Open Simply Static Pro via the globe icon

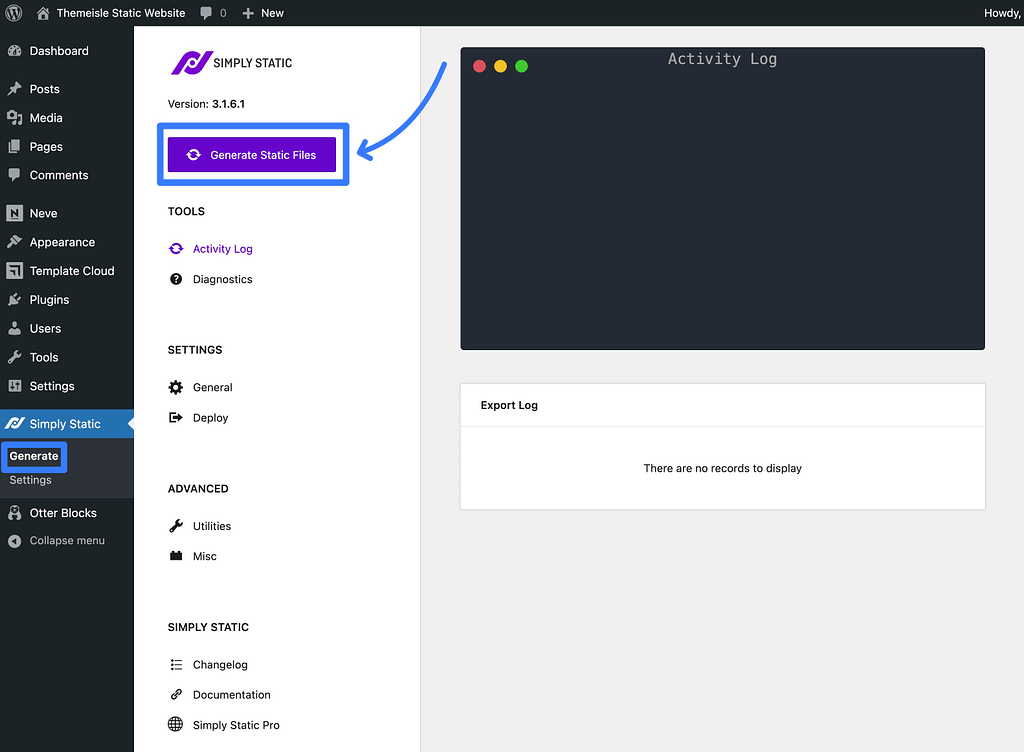coord(175,725)
